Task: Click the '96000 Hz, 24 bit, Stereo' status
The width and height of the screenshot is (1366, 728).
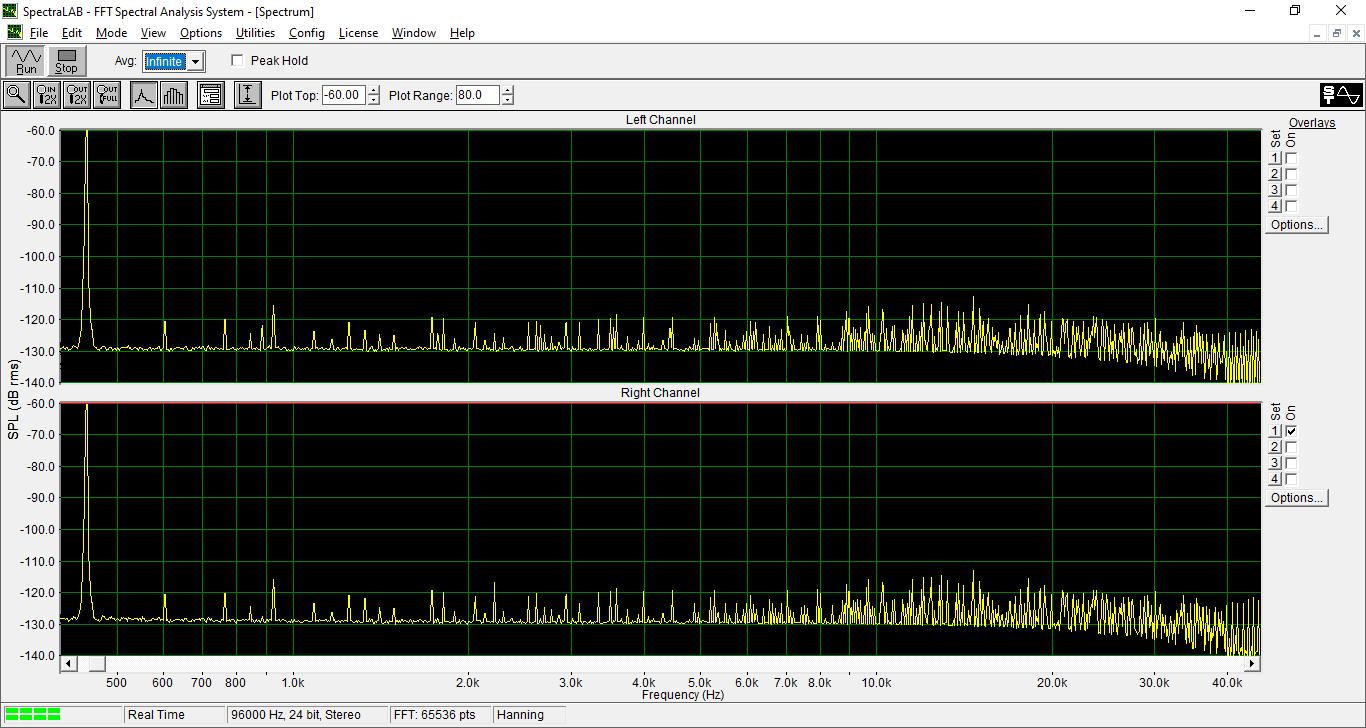Action: coord(308,715)
